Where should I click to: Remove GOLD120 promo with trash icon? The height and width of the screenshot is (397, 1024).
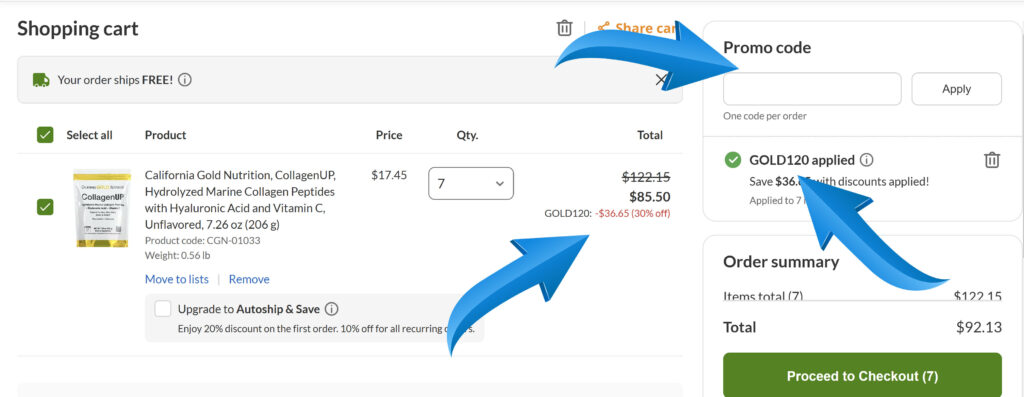coord(991,160)
